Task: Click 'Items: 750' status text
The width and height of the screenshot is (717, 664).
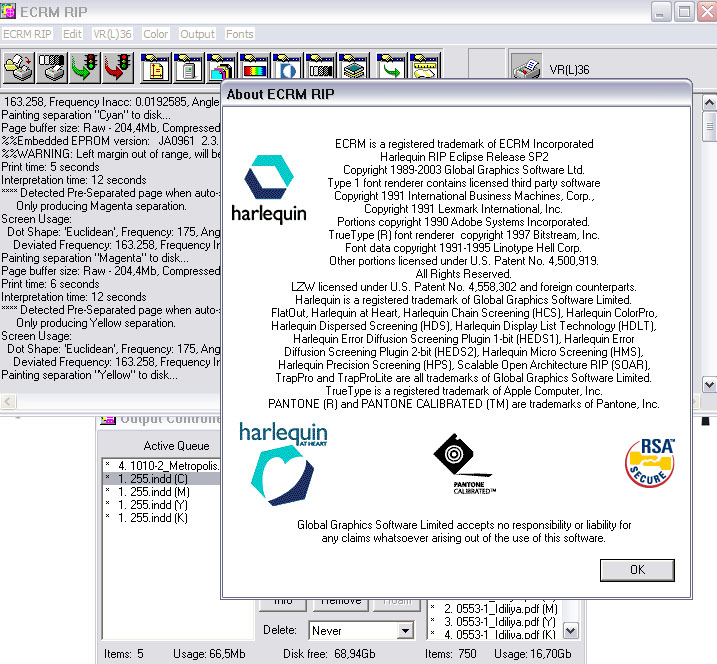Action: (x=451, y=654)
